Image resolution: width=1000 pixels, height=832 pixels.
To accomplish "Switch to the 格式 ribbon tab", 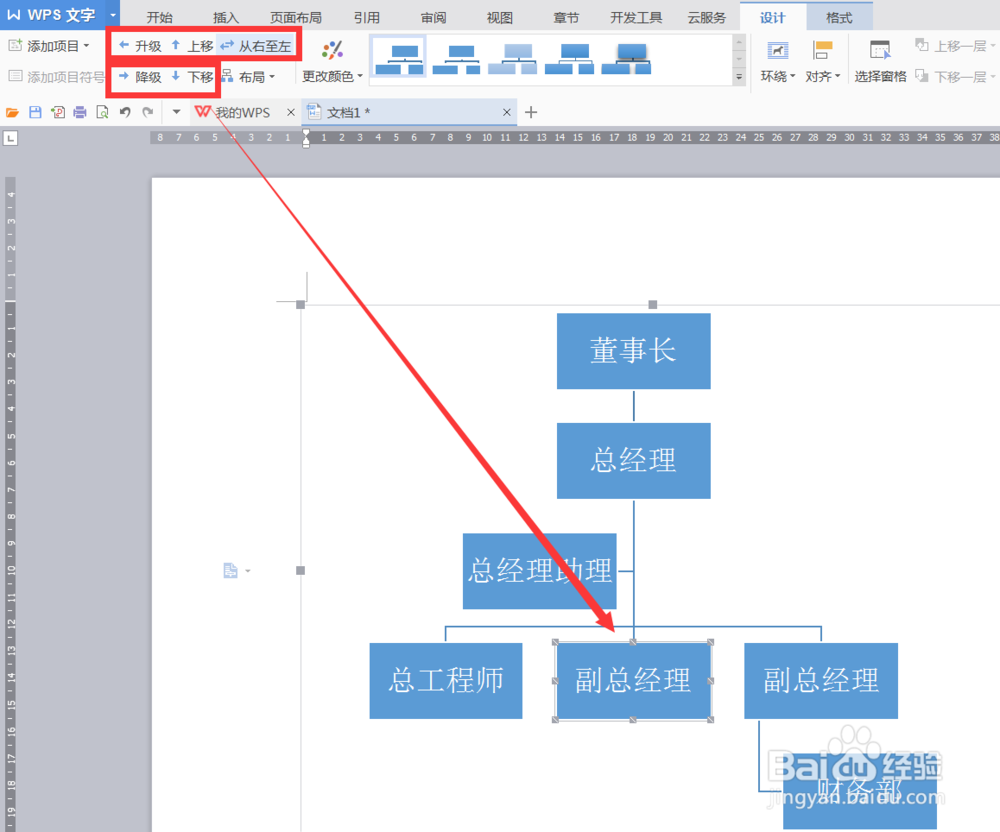I will click(839, 16).
